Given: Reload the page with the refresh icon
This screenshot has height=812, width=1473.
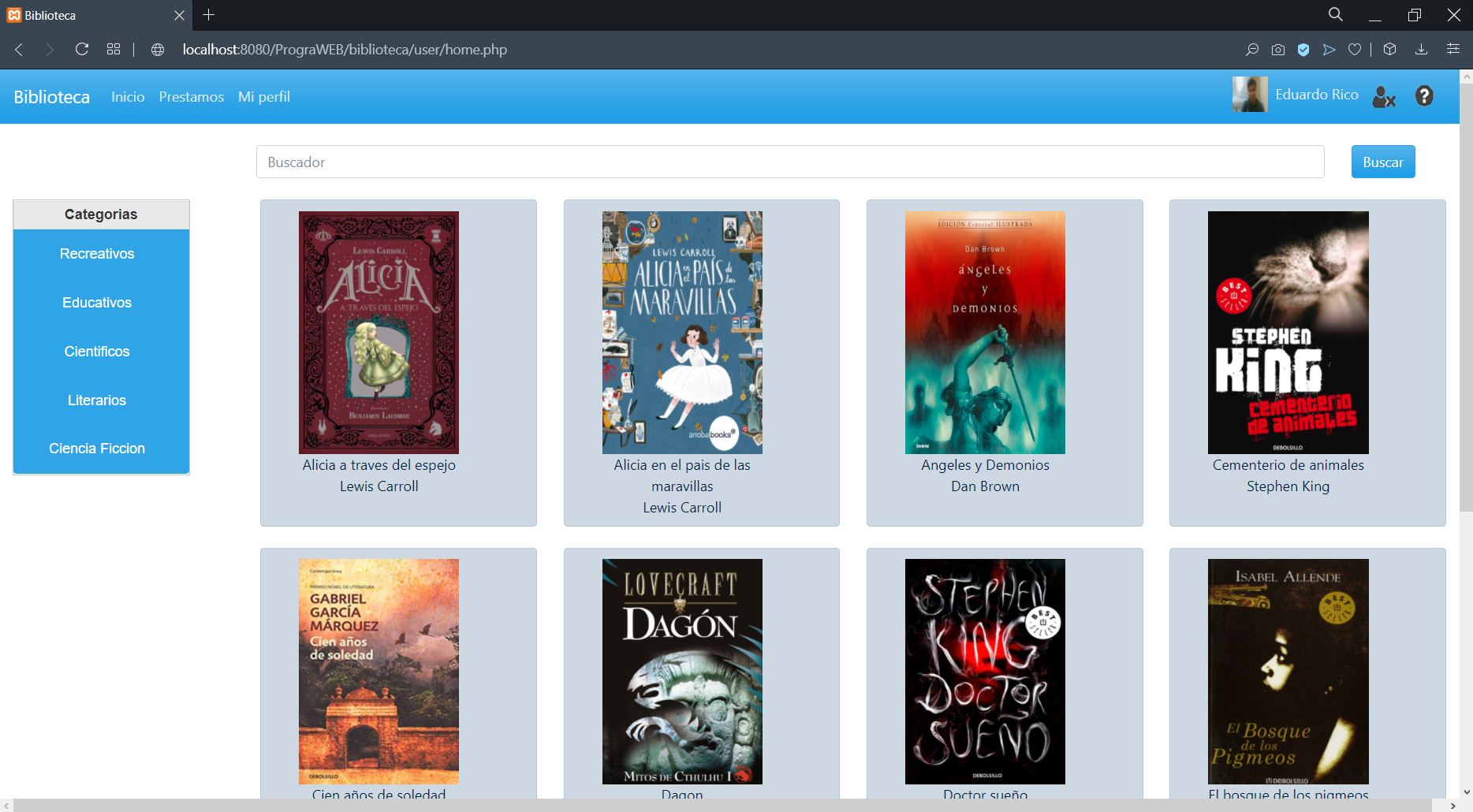Looking at the screenshot, I should click(x=82, y=50).
